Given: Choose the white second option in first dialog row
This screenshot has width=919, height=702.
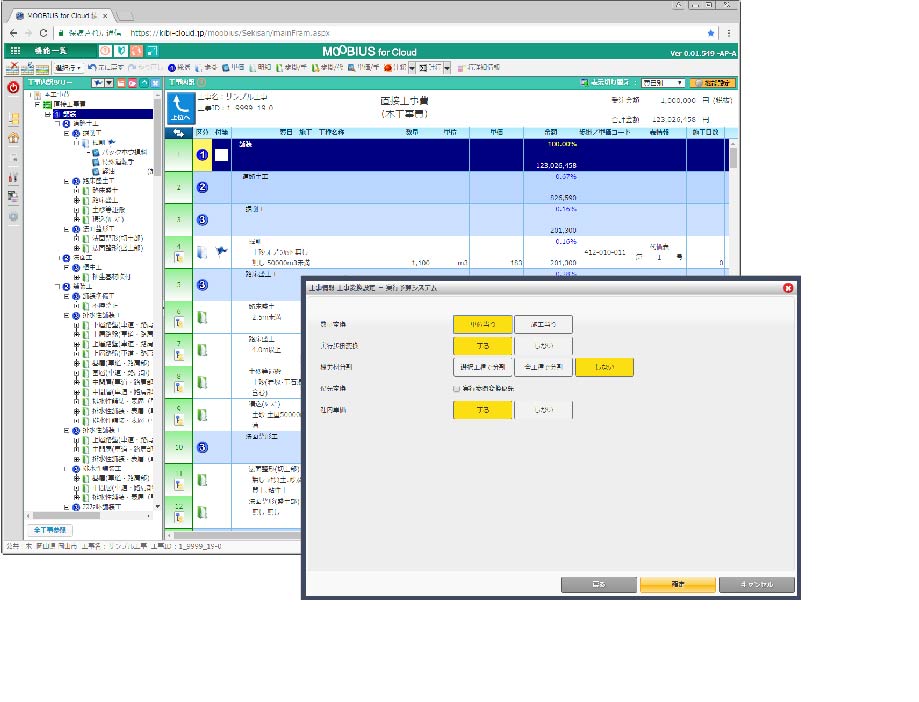Looking at the screenshot, I should [543, 323].
